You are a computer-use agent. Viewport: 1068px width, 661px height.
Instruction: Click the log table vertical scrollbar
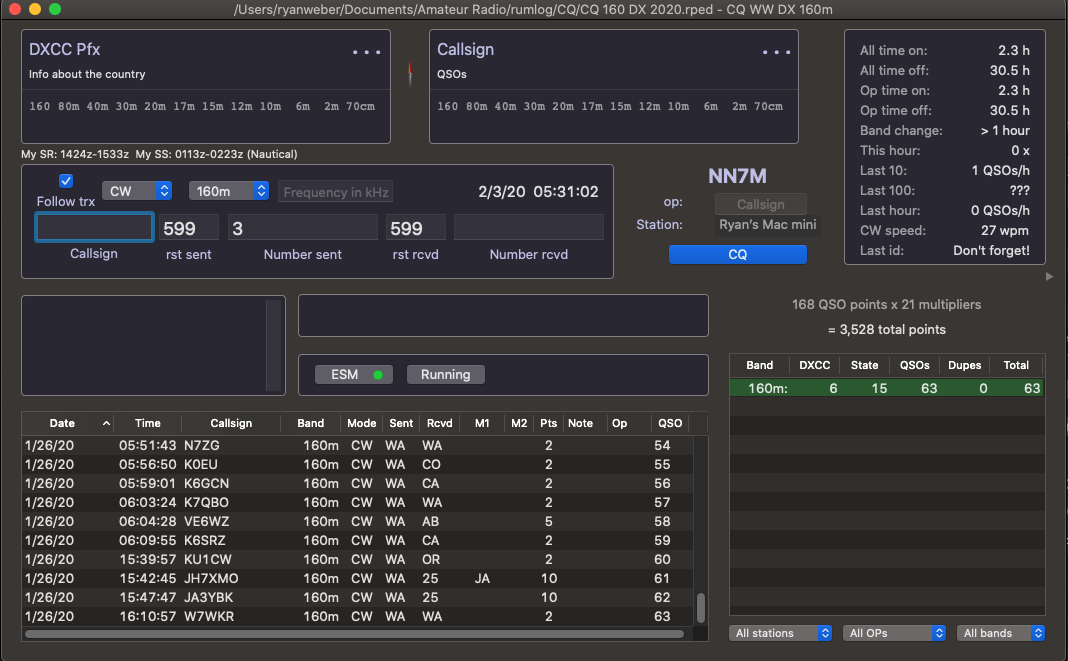click(701, 607)
